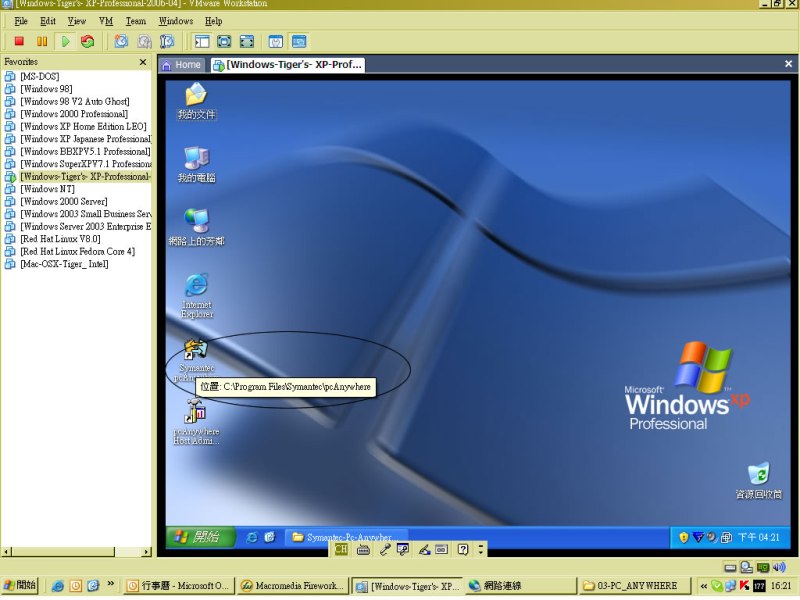Close the current VM tab
This screenshot has height=600, width=800.
pyautogui.click(x=788, y=64)
